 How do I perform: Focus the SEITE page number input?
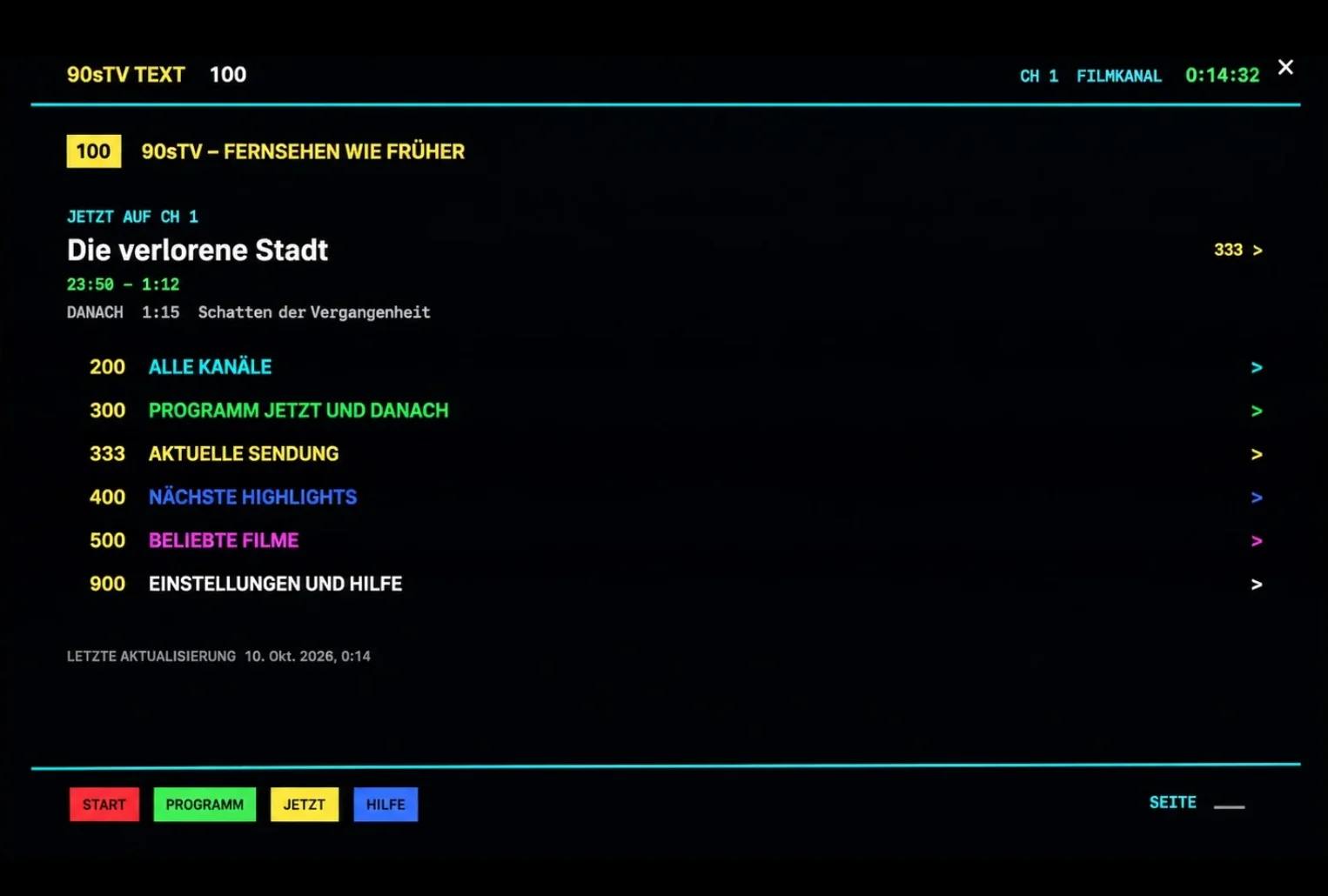pos(1230,803)
